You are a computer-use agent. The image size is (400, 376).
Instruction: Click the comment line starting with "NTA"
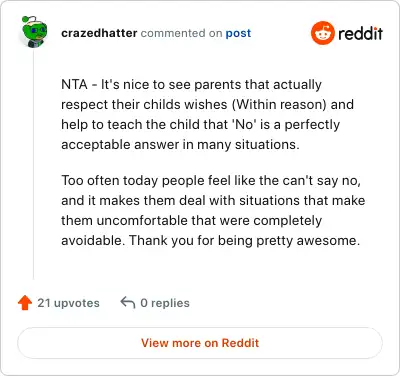(x=191, y=85)
